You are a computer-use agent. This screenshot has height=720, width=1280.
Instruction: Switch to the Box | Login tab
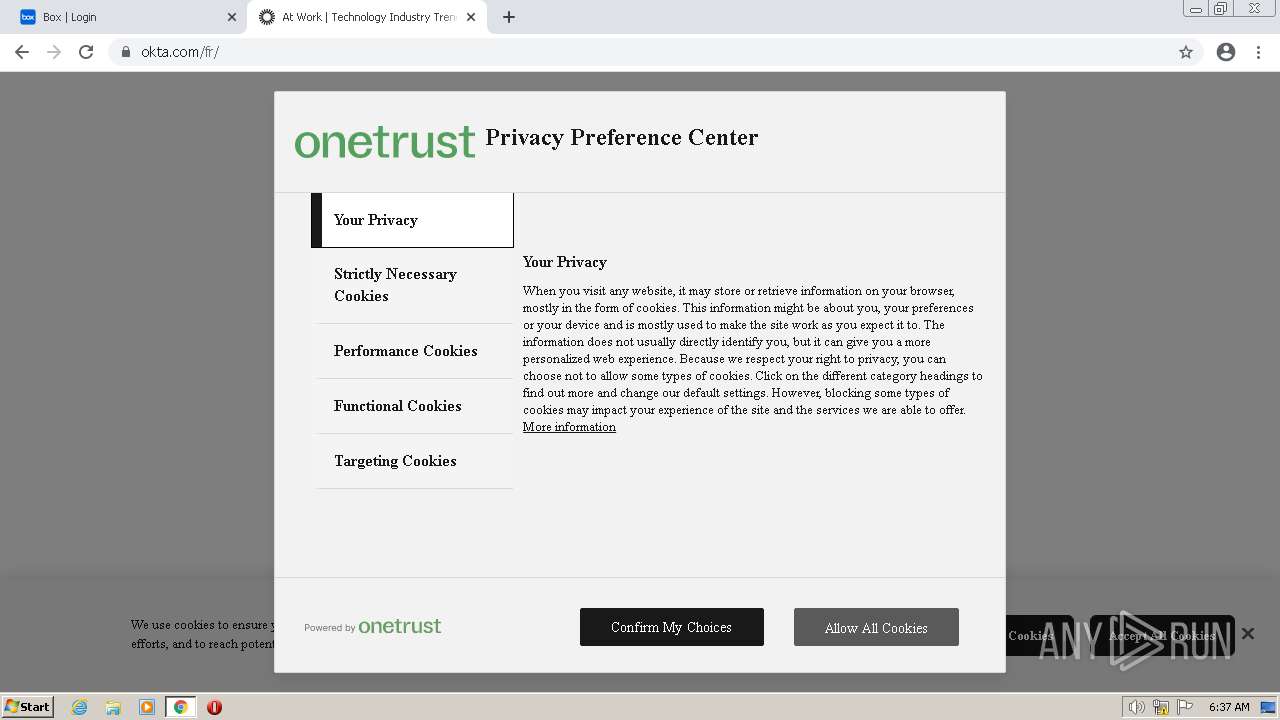(x=124, y=17)
